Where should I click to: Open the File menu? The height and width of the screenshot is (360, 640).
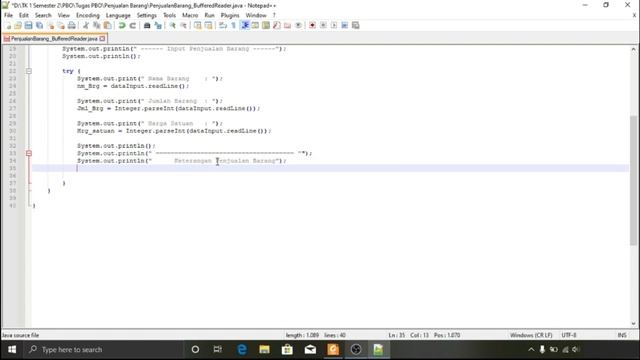coord(9,15)
